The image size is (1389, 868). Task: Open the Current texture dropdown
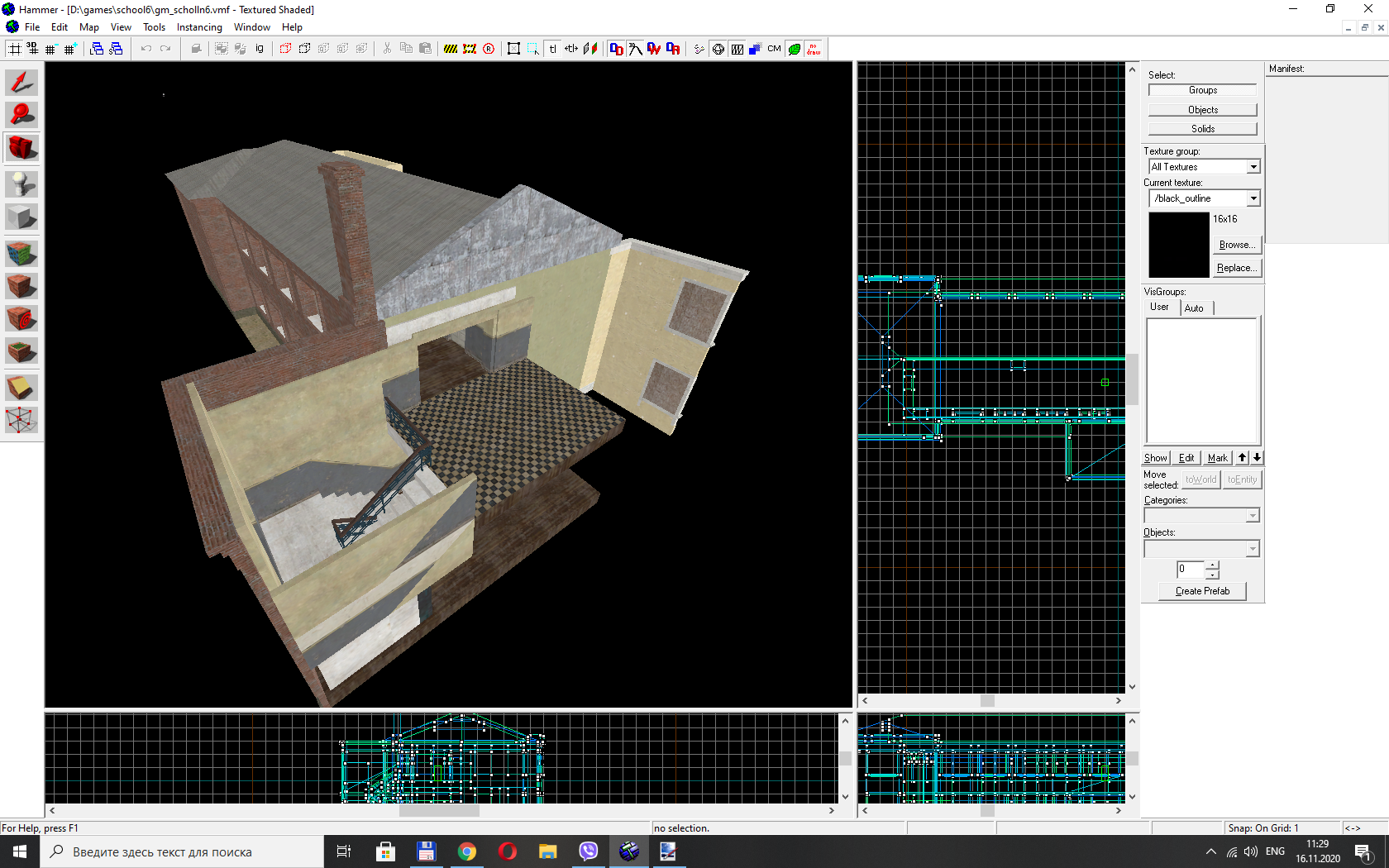tap(1253, 198)
